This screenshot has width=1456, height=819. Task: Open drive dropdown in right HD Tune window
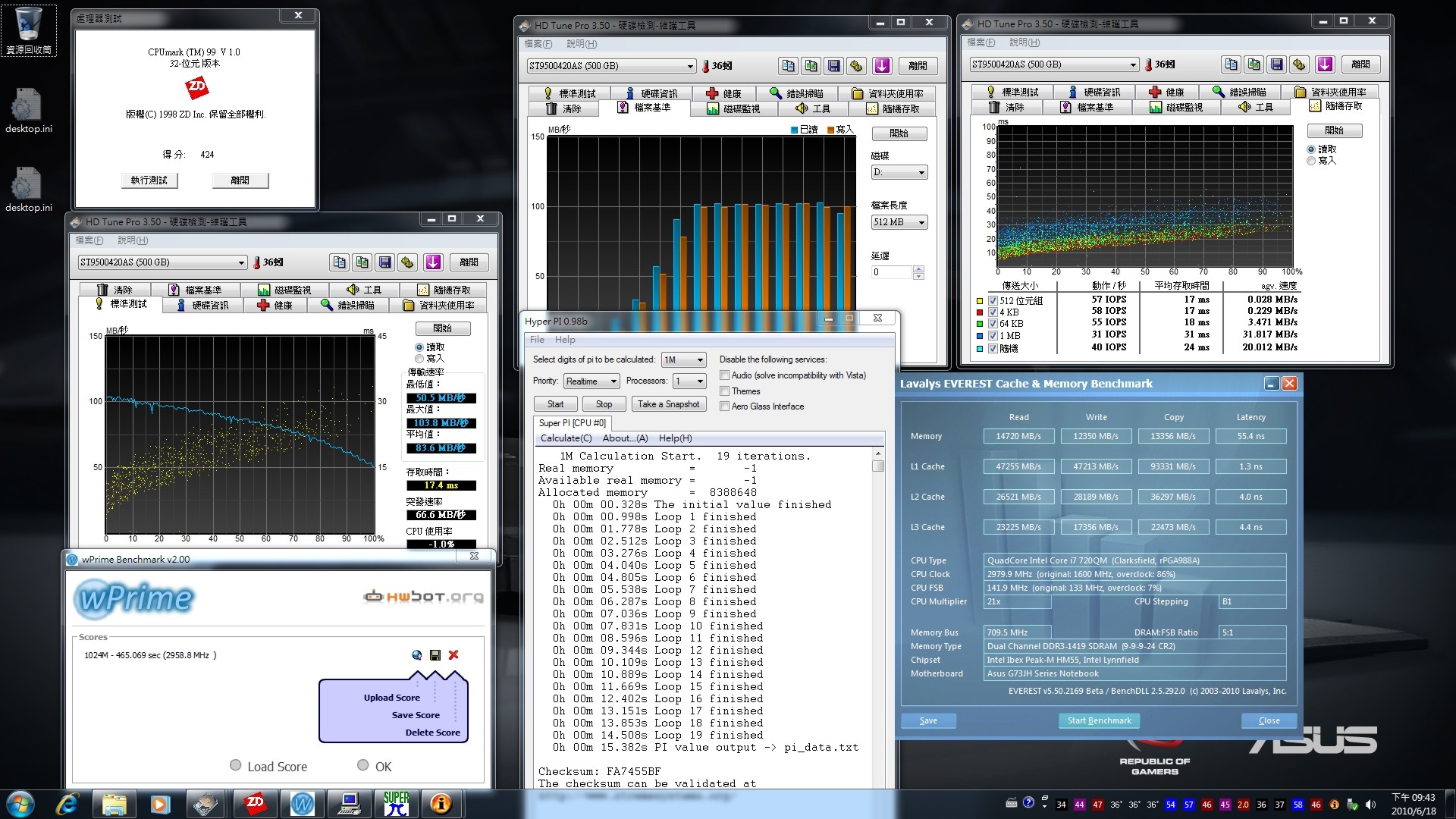click(1055, 64)
